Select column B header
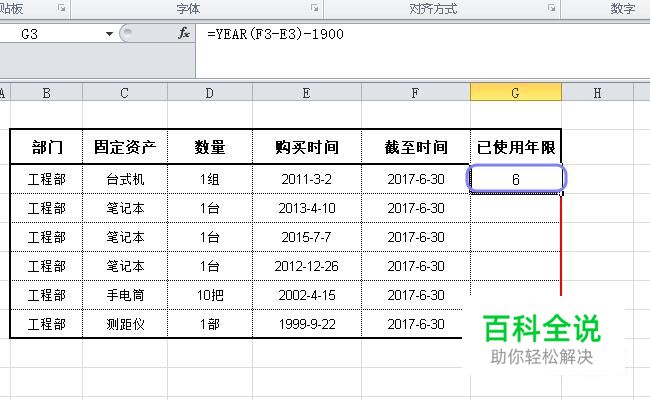Viewport: 650px width, 400px height. coord(46,93)
